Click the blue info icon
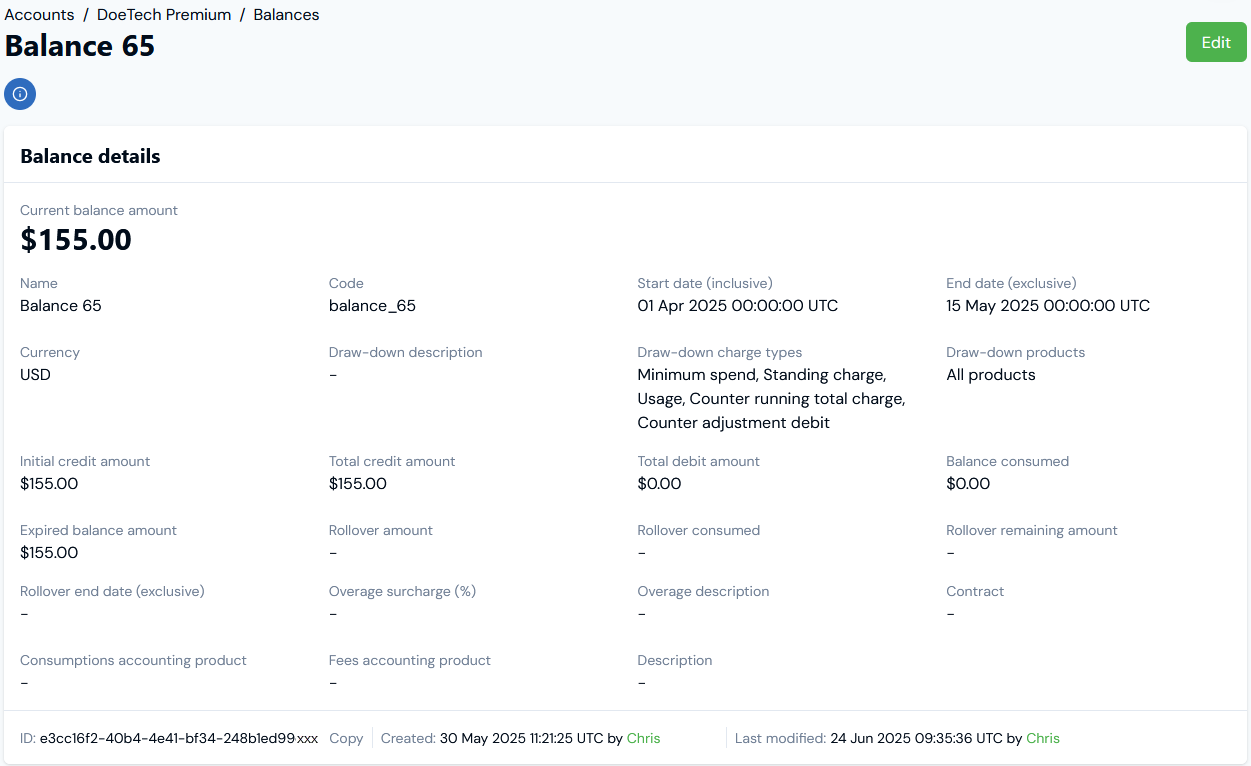Screen dimensions: 1251x766 tap(20, 94)
